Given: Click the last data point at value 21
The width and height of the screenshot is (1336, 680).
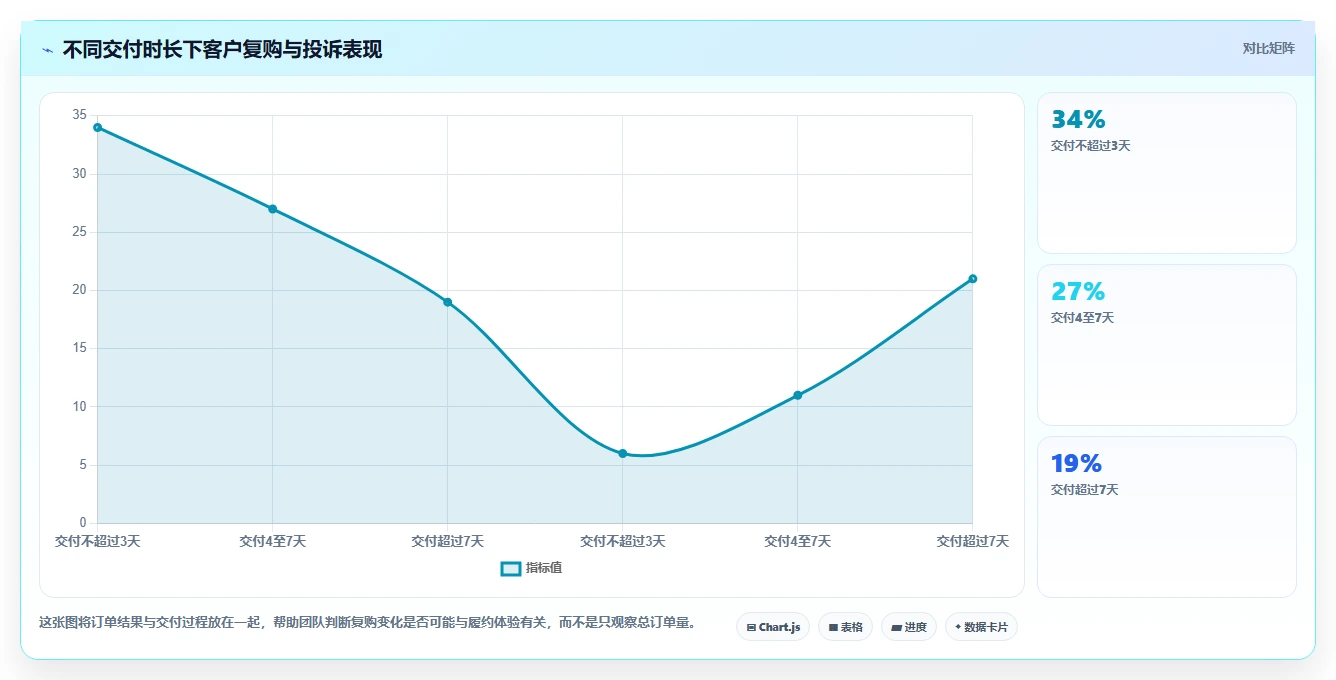Looking at the screenshot, I should (972, 279).
